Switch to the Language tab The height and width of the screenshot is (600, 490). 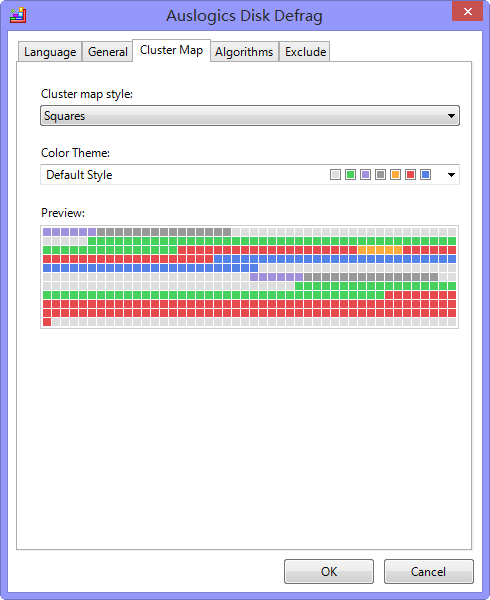(50, 52)
